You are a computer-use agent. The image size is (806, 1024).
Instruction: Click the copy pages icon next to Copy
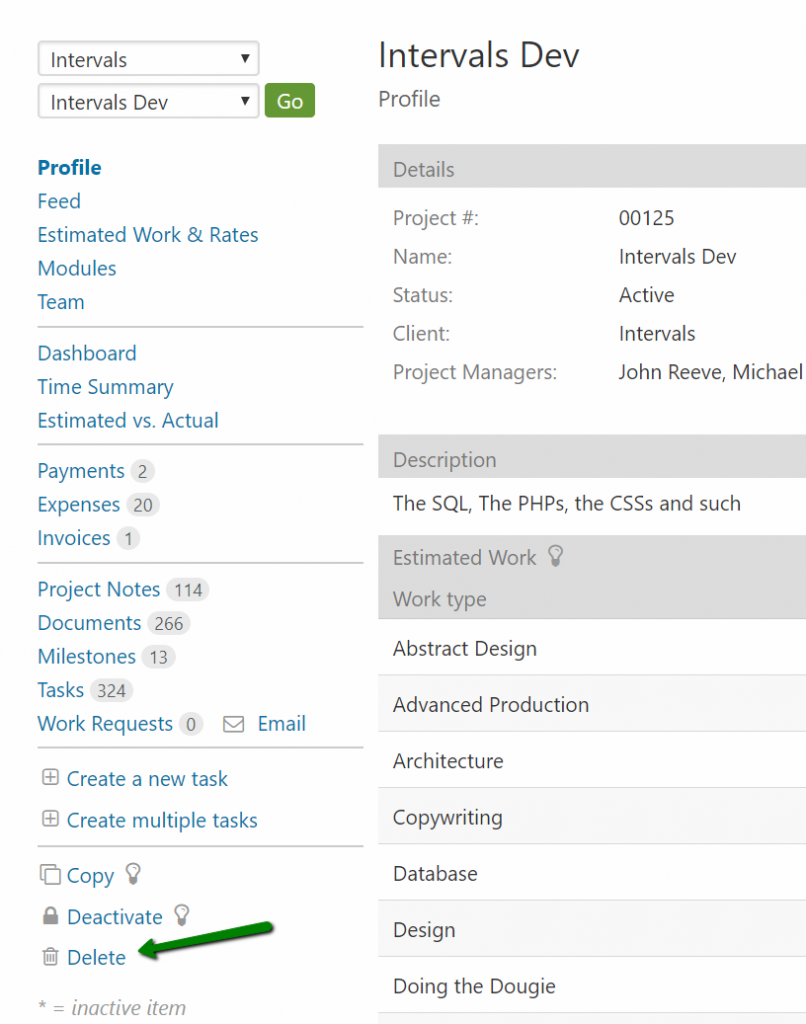49,875
